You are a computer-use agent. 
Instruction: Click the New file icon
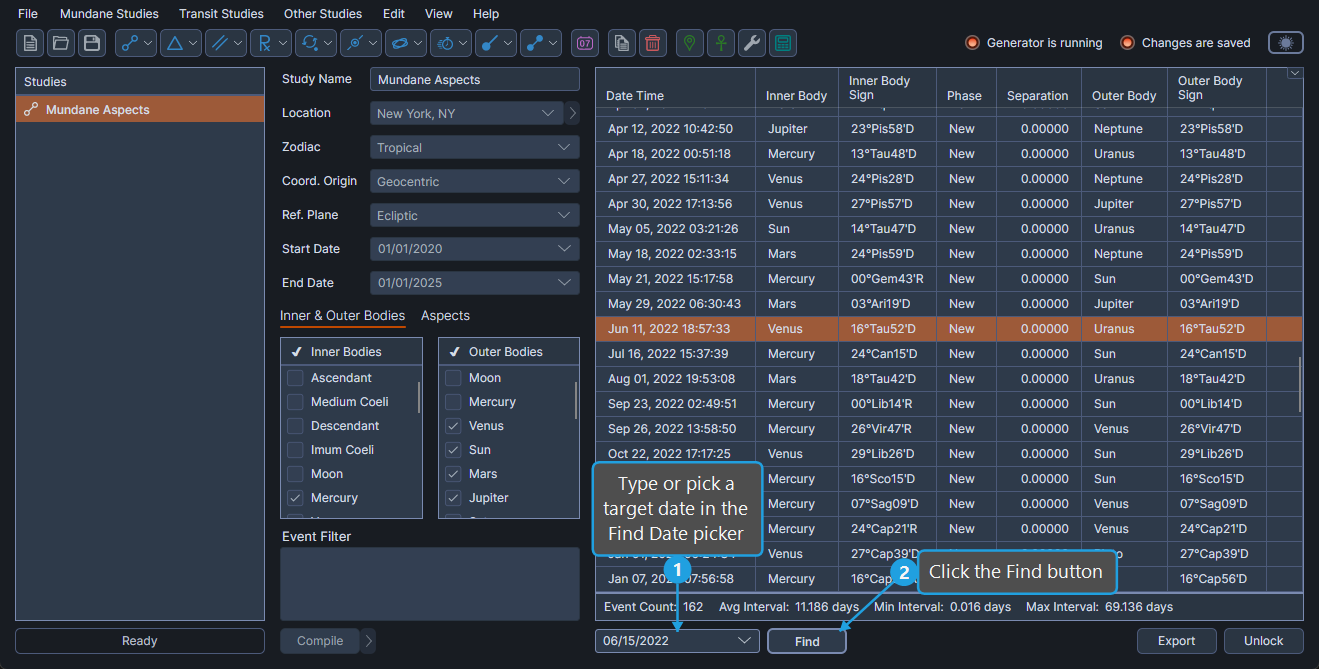tap(30, 43)
